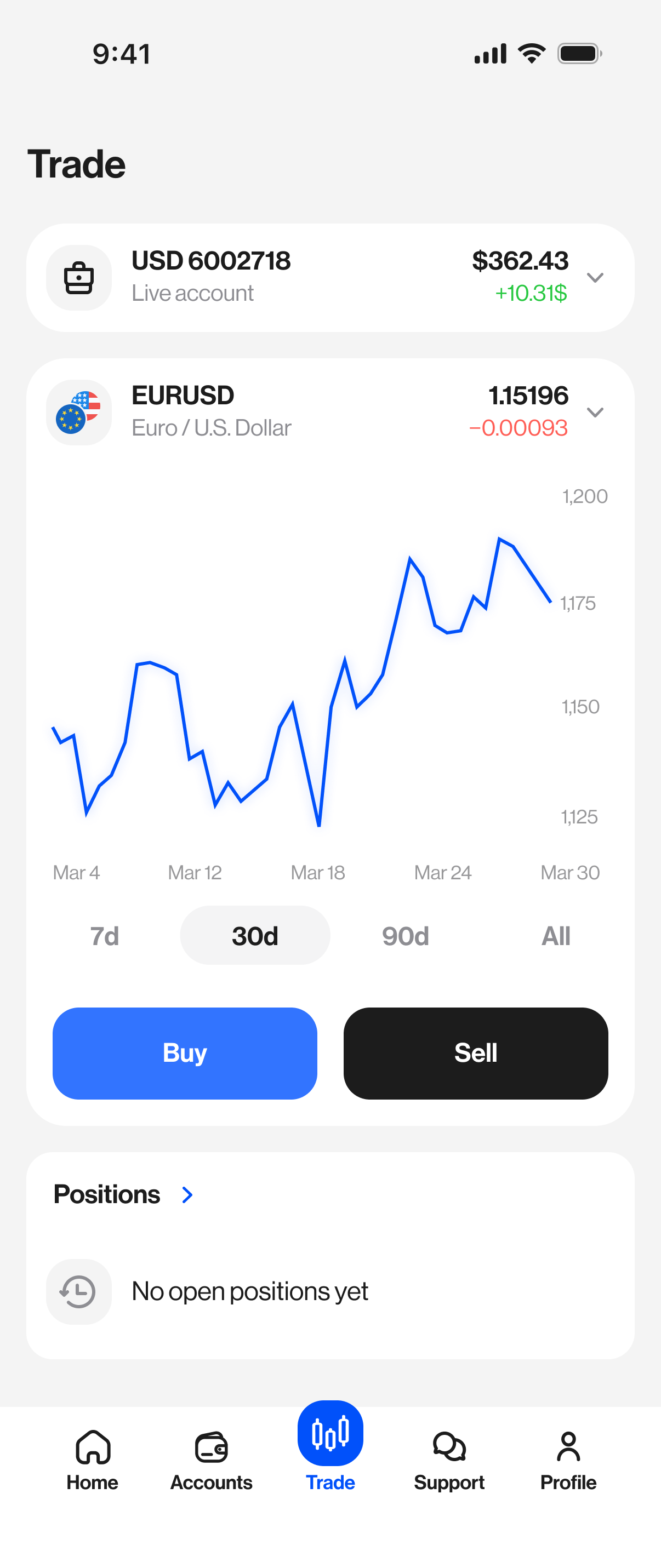Open the Accounts wallet icon
The width and height of the screenshot is (661, 1568).
tap(211, 1446)
